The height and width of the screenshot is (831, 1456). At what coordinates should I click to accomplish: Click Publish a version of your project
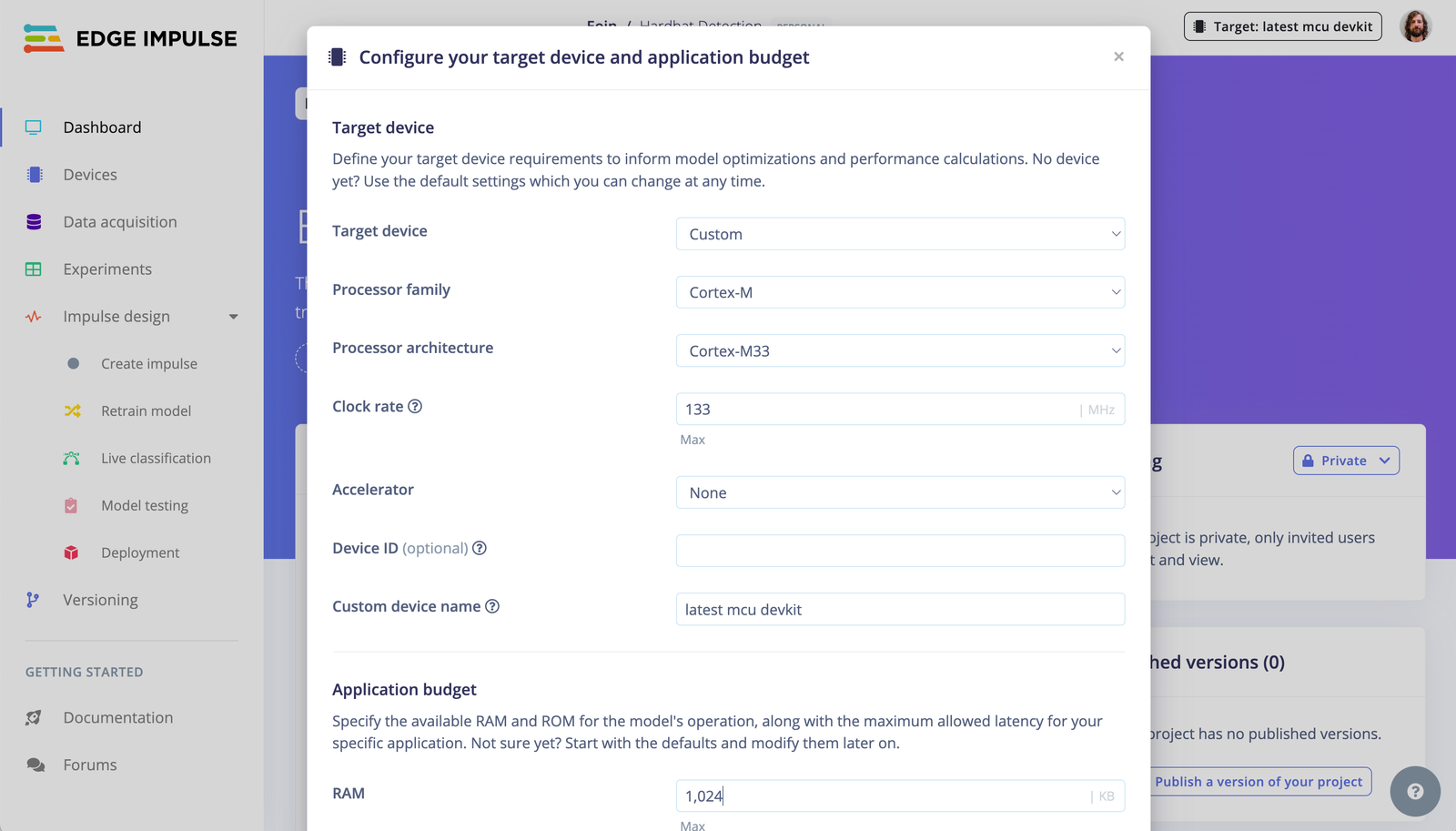1259,781
